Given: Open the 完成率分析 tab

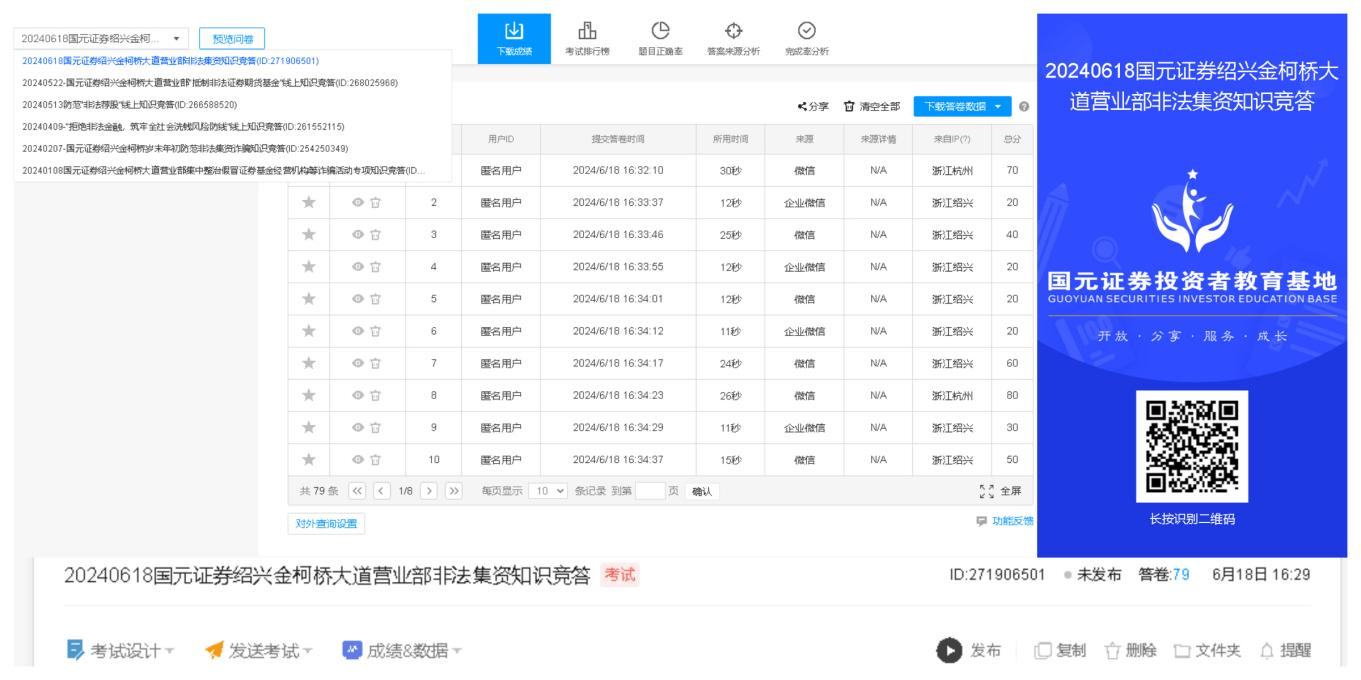Looking at the screenshot, I should click(x=806, y=39).
